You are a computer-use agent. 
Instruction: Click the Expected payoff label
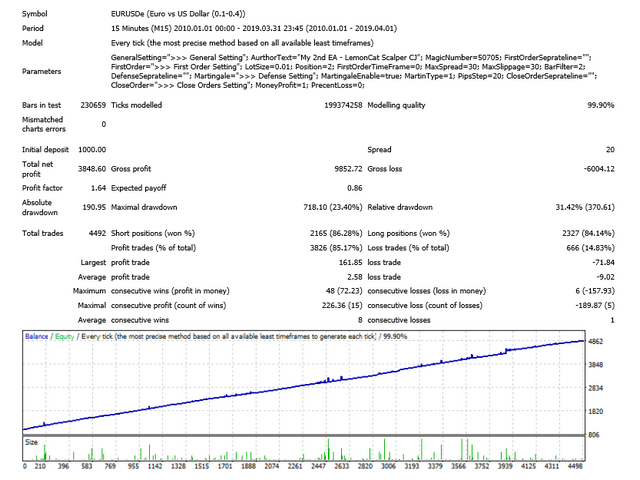pos(138,188)
